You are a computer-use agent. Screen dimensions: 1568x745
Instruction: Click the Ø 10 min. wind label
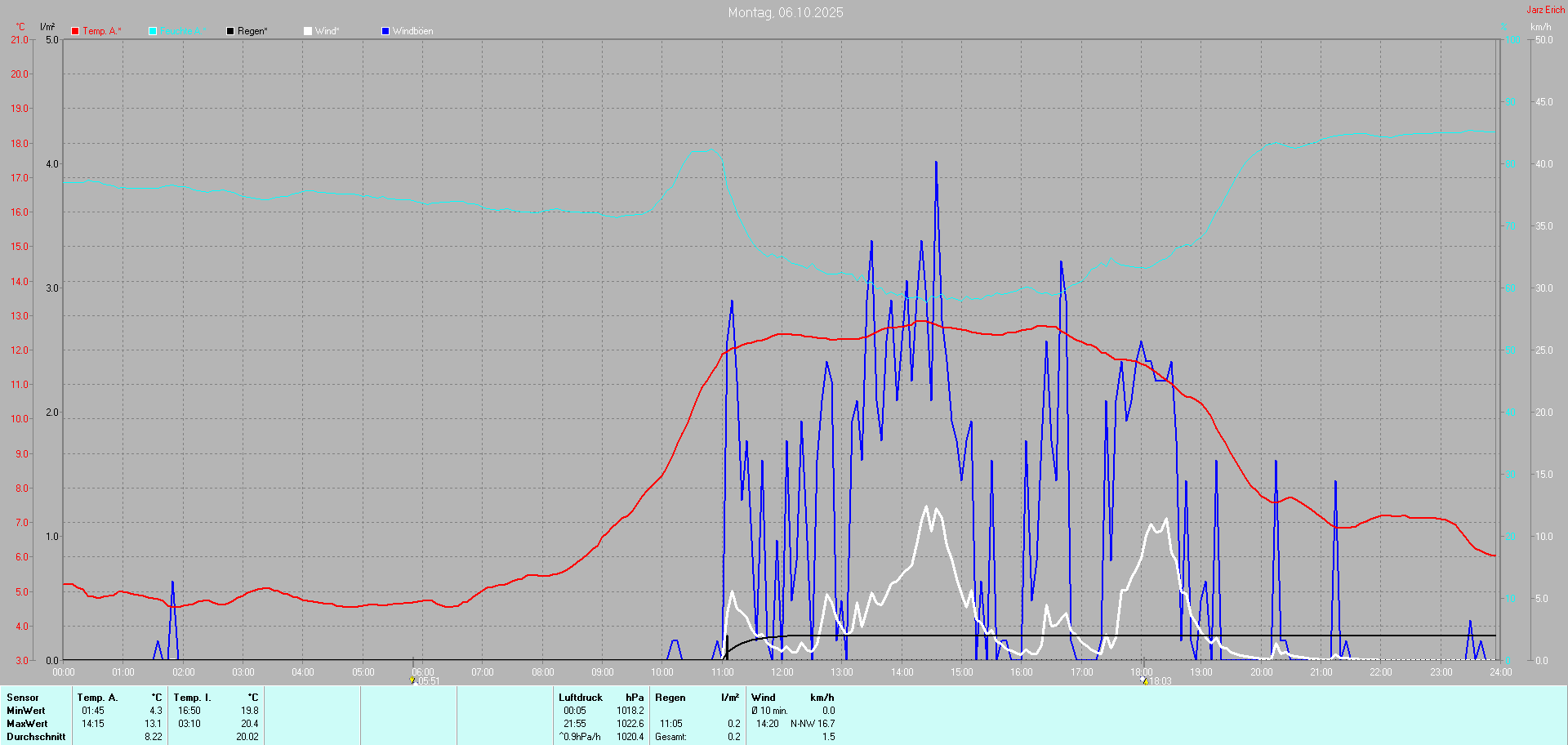tap(770, 711)
